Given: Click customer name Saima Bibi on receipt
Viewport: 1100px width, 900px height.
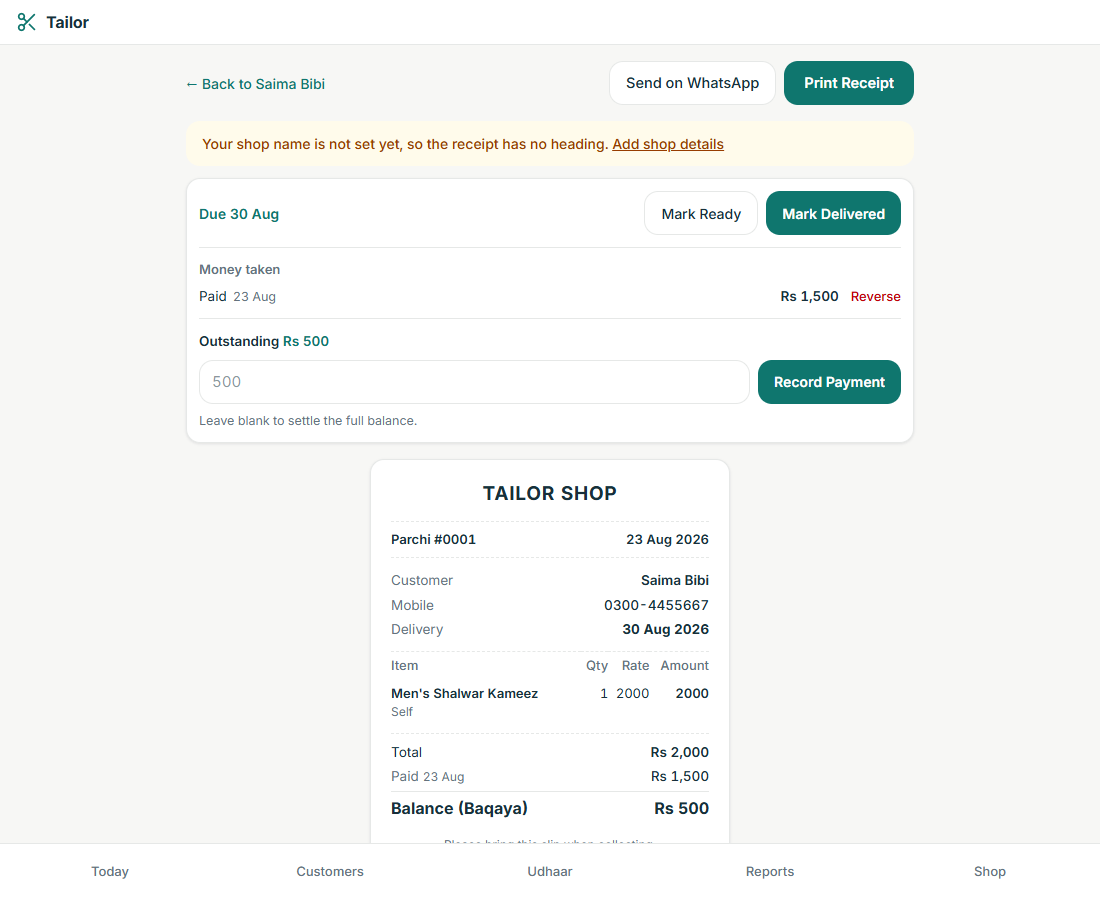Looking at the screenshot, I should click(x=675, y=580).
